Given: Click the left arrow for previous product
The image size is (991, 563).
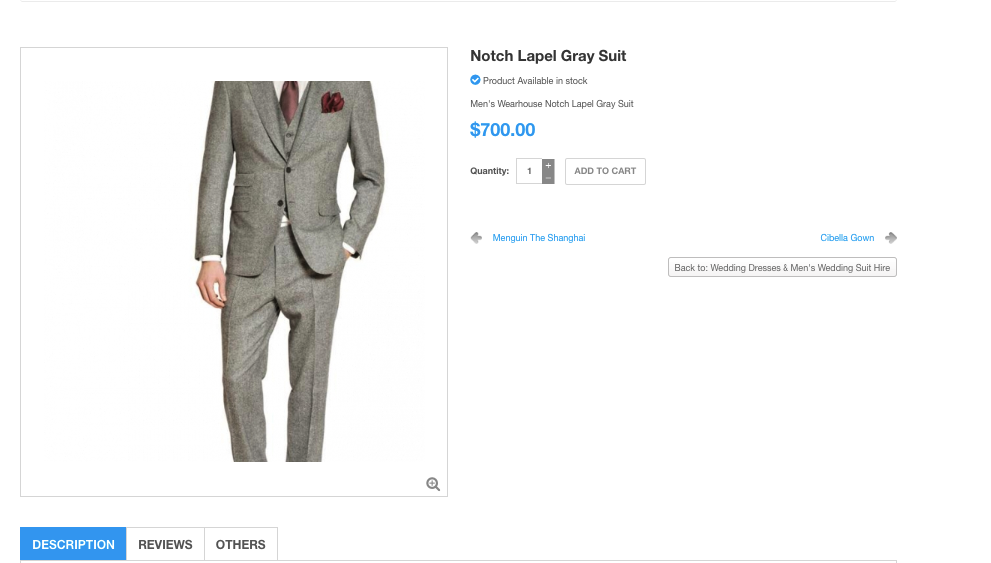Looking at the screenshot, I should pyautogui.click(x=476, y=238).
